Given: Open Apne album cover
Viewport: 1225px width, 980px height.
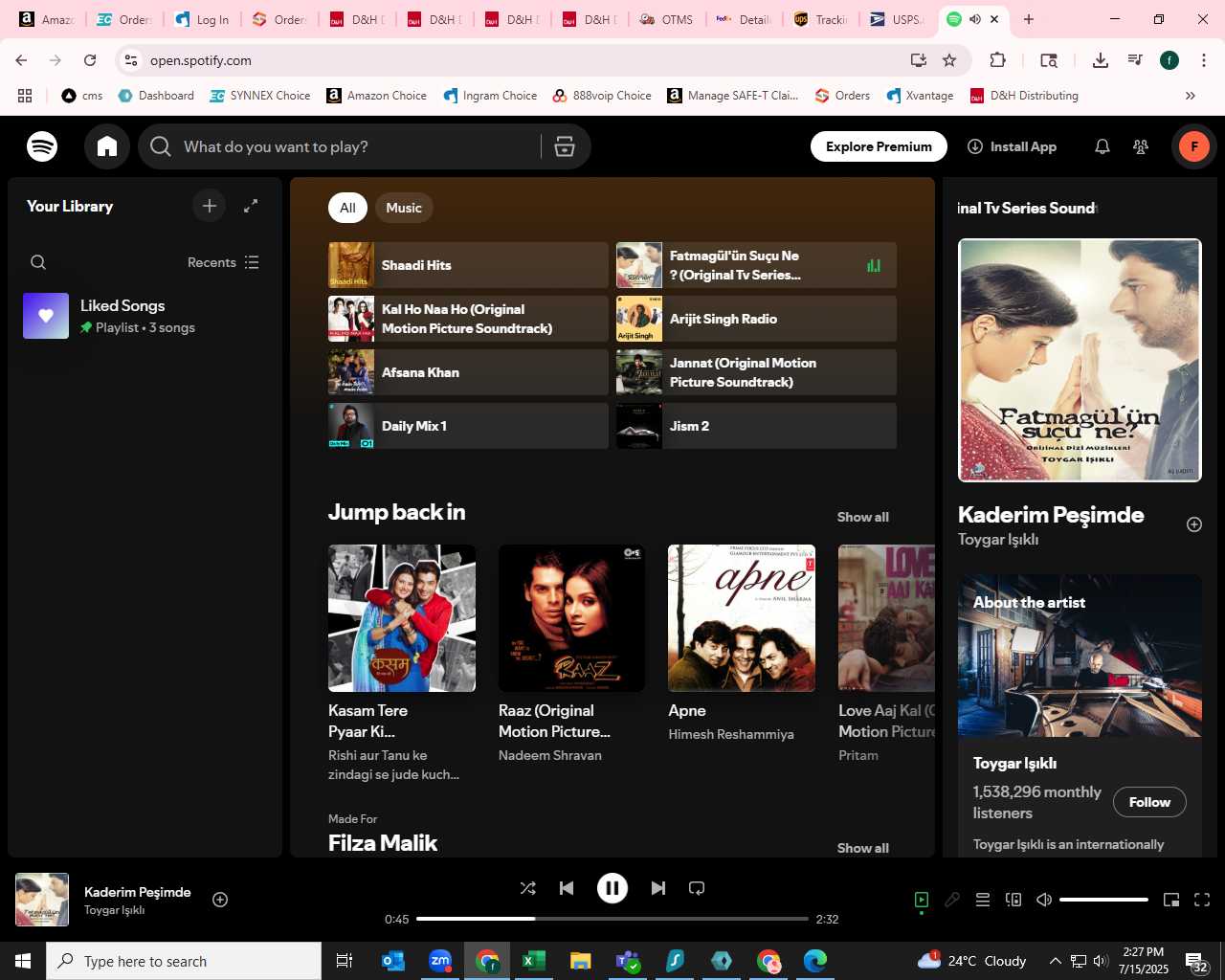Looking at the screenshot, I should point(742,618).
